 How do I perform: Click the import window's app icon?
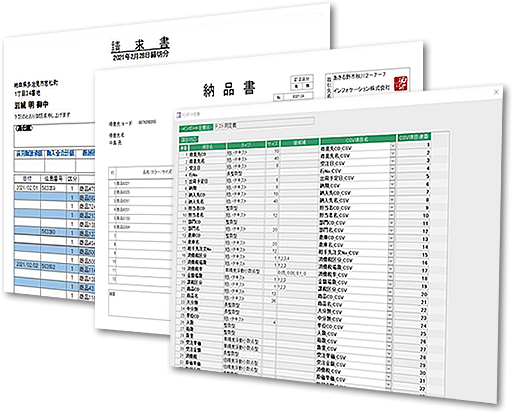(178, 114)
